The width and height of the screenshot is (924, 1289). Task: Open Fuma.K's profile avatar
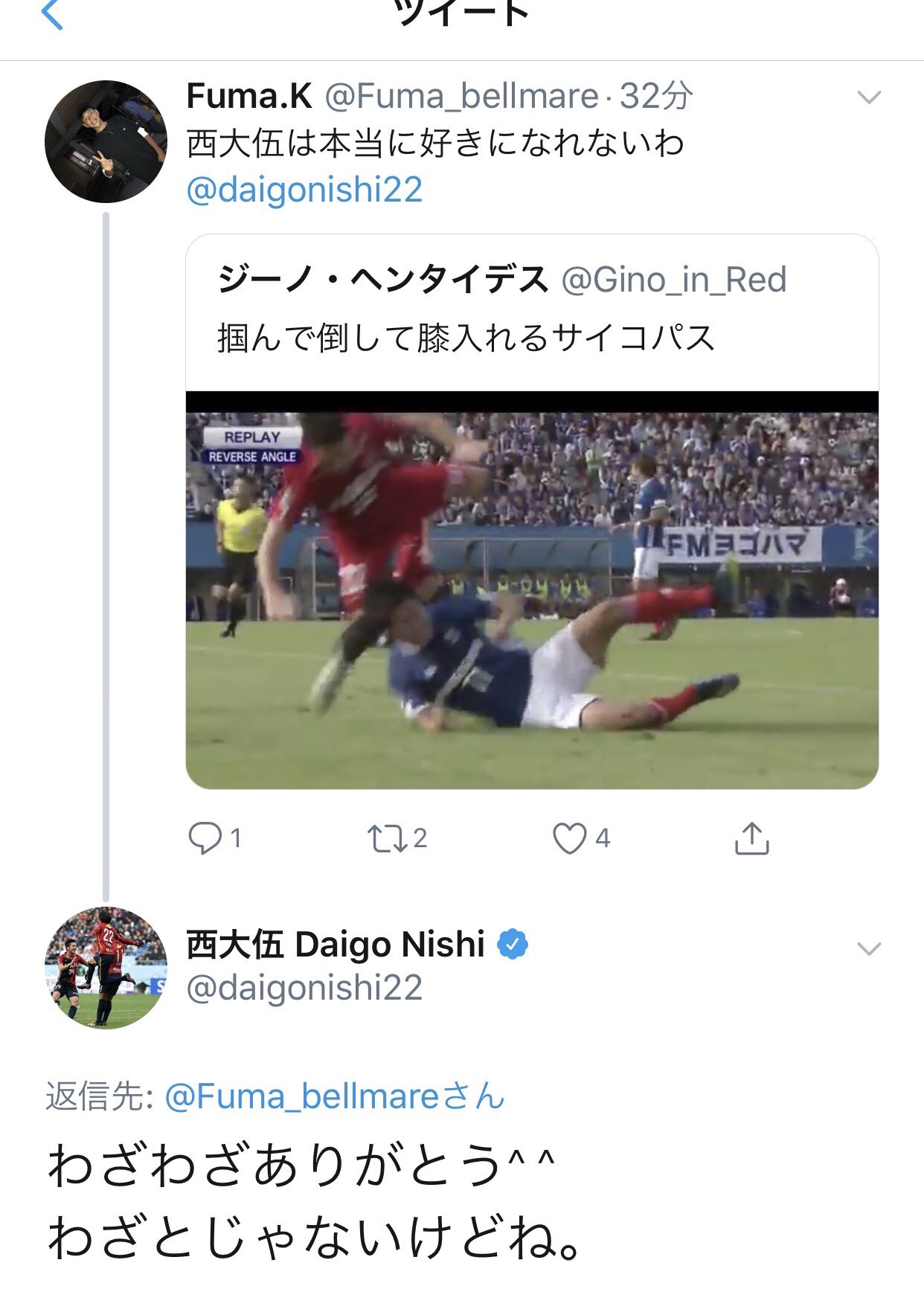pyautogui.click(x=106, y=141)
